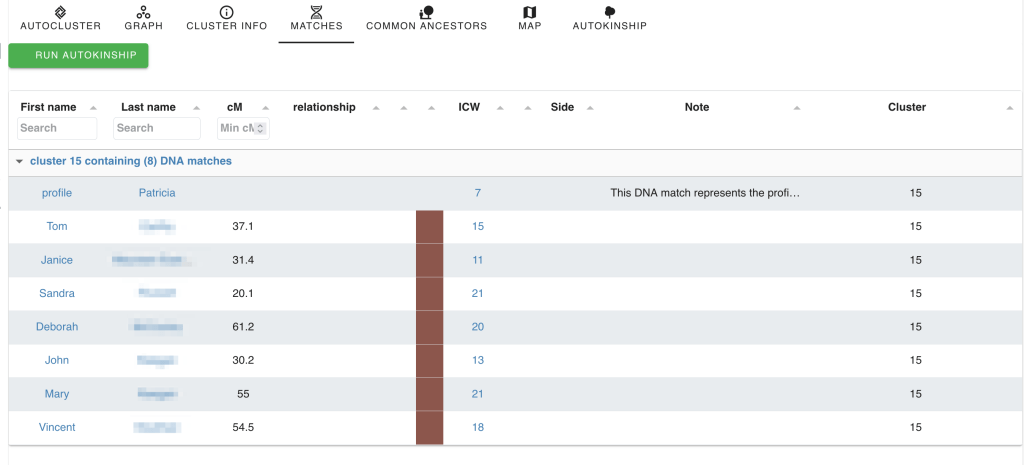Open Deborah's match profile link

pos(57,327)
